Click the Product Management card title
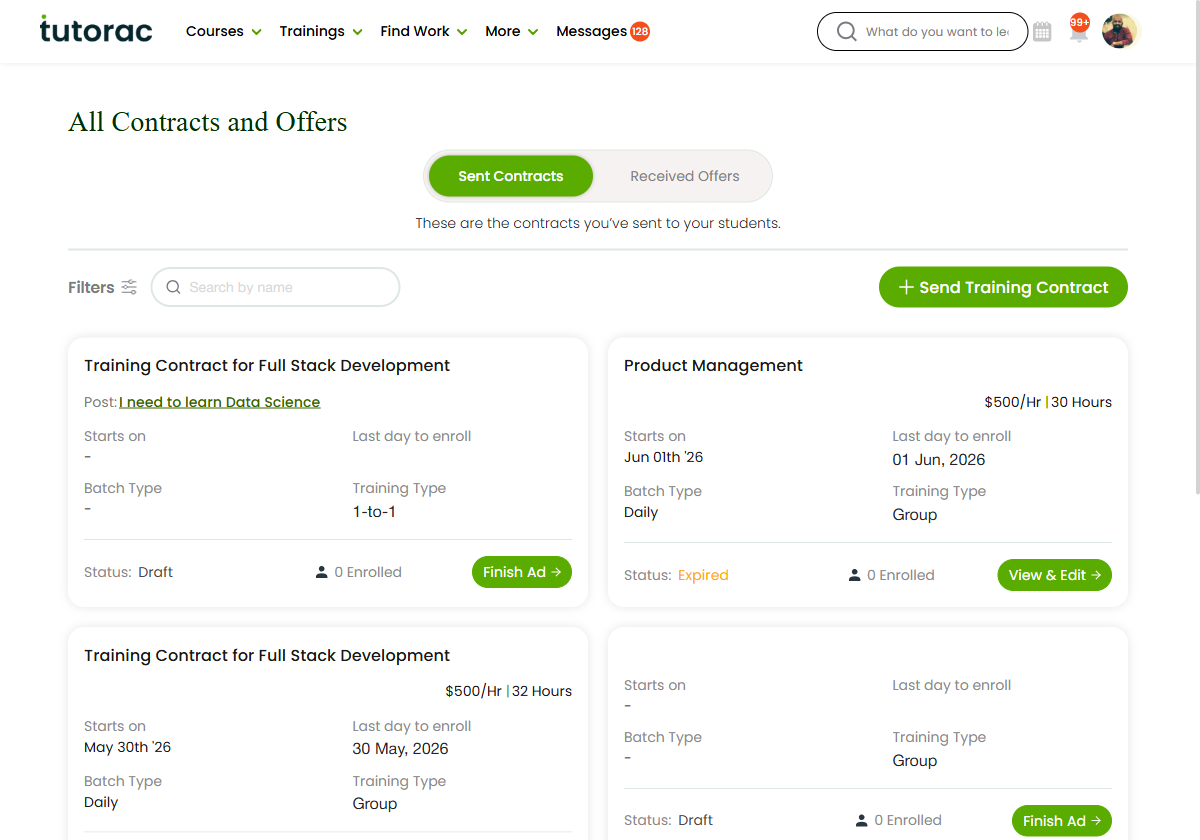Image resolution: width=1200 pixels, height=840 pixels. click(713, 366)
